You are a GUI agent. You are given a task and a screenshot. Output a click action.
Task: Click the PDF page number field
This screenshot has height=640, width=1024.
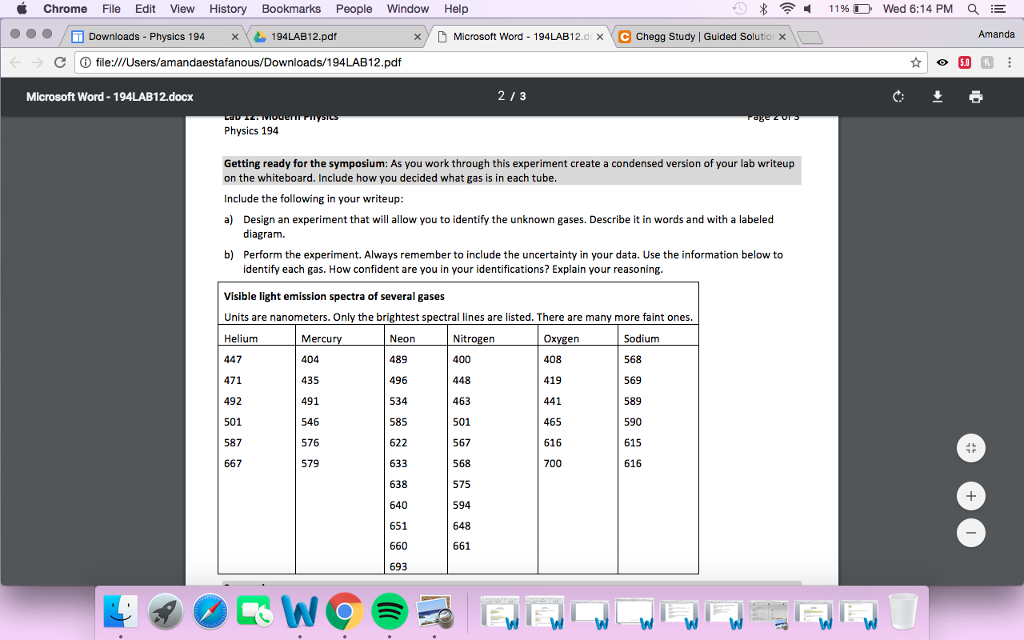point(501,96)
